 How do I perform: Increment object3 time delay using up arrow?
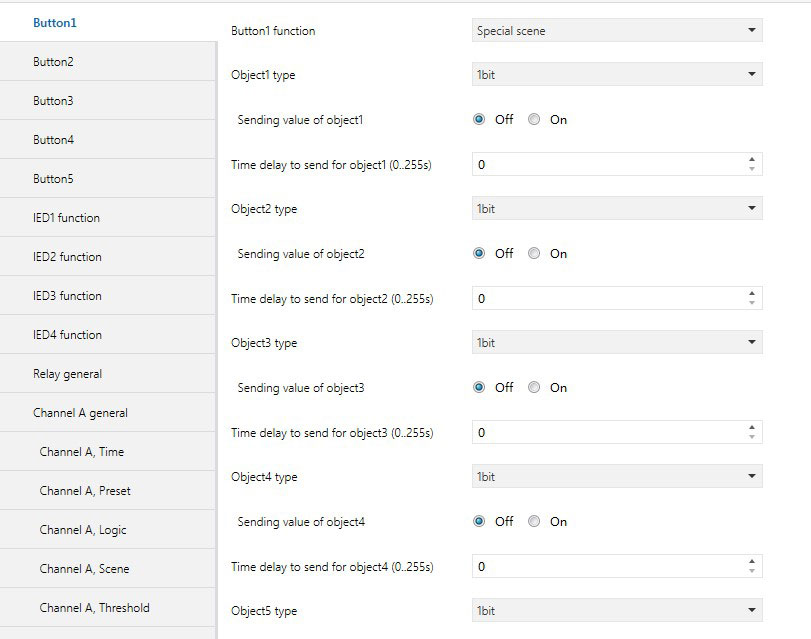[752, 427]
